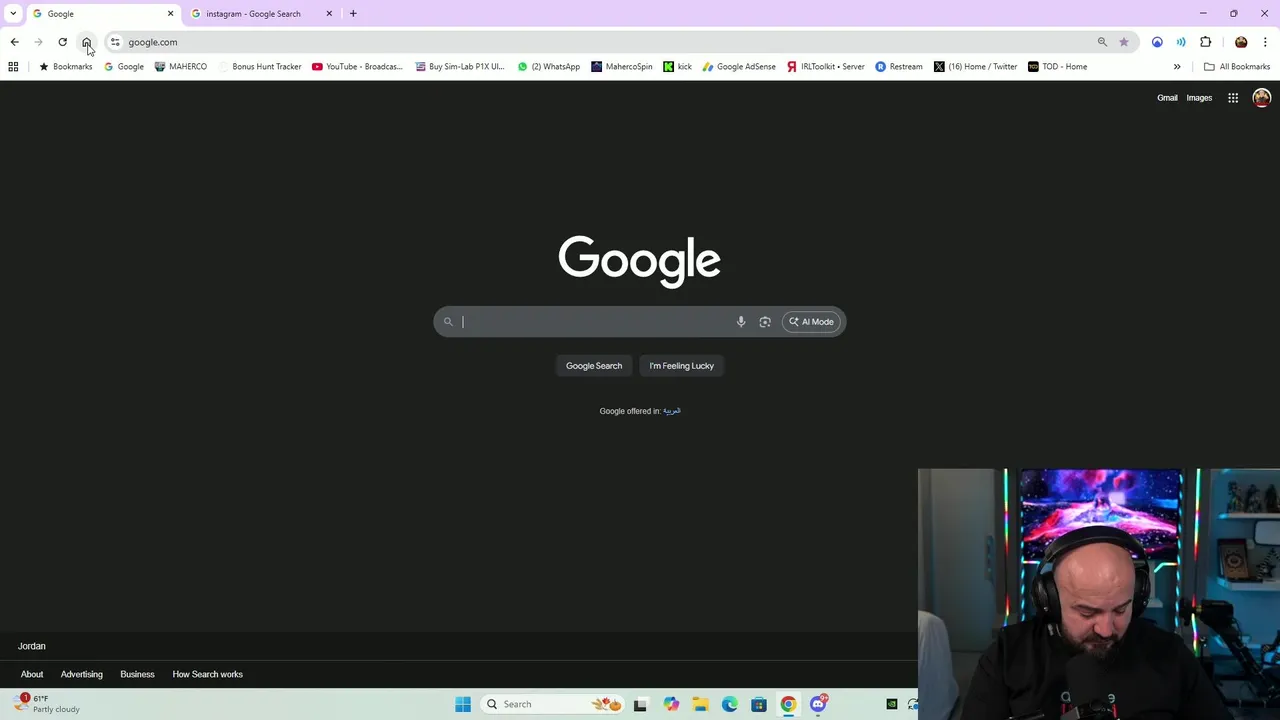This screenshot has height=720, width=1280.
Task: Open All Bookmarks folder
Action: click(x=1237, y=67)
